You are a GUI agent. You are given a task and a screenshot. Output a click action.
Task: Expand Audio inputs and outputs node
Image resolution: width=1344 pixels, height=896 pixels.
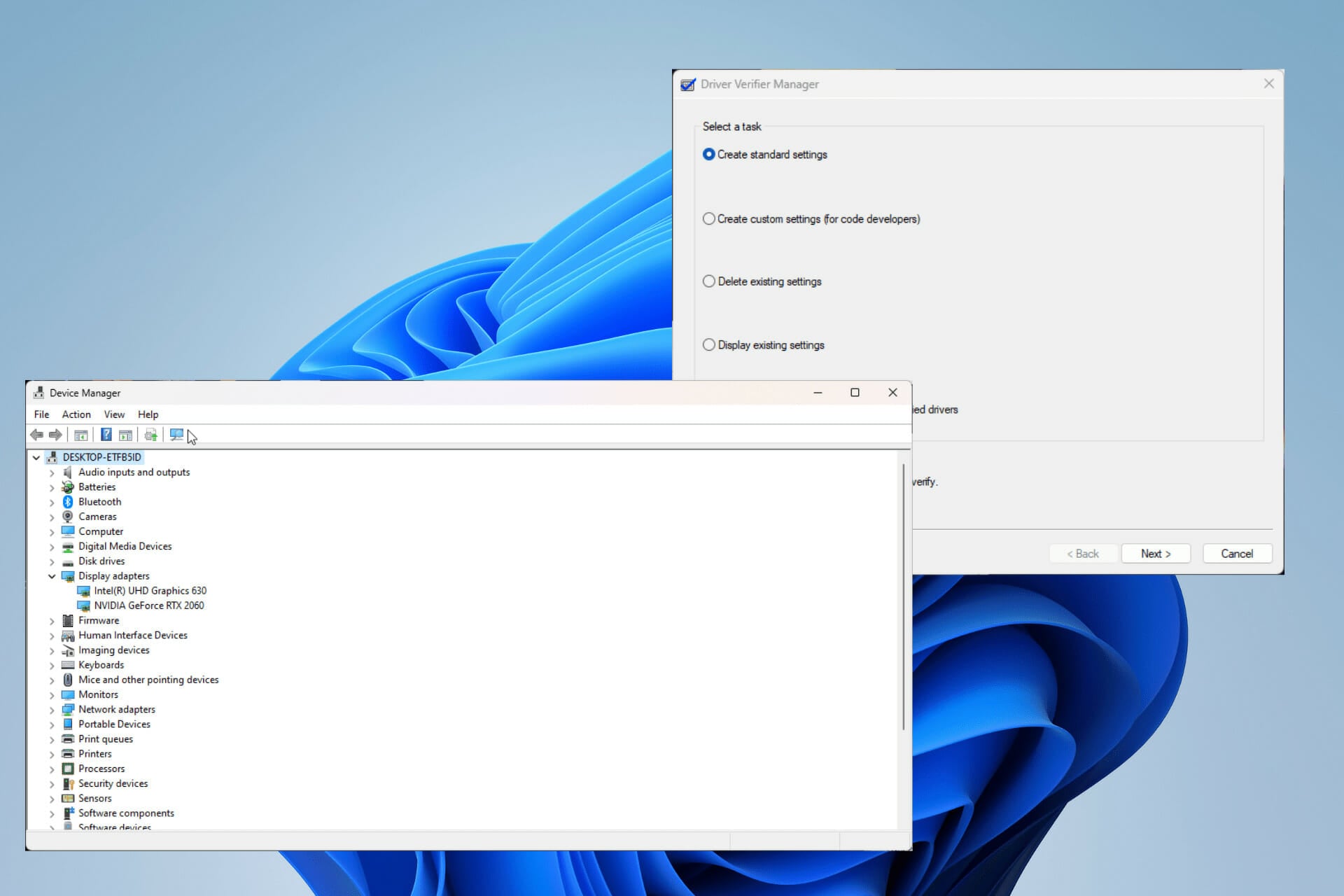52,472
